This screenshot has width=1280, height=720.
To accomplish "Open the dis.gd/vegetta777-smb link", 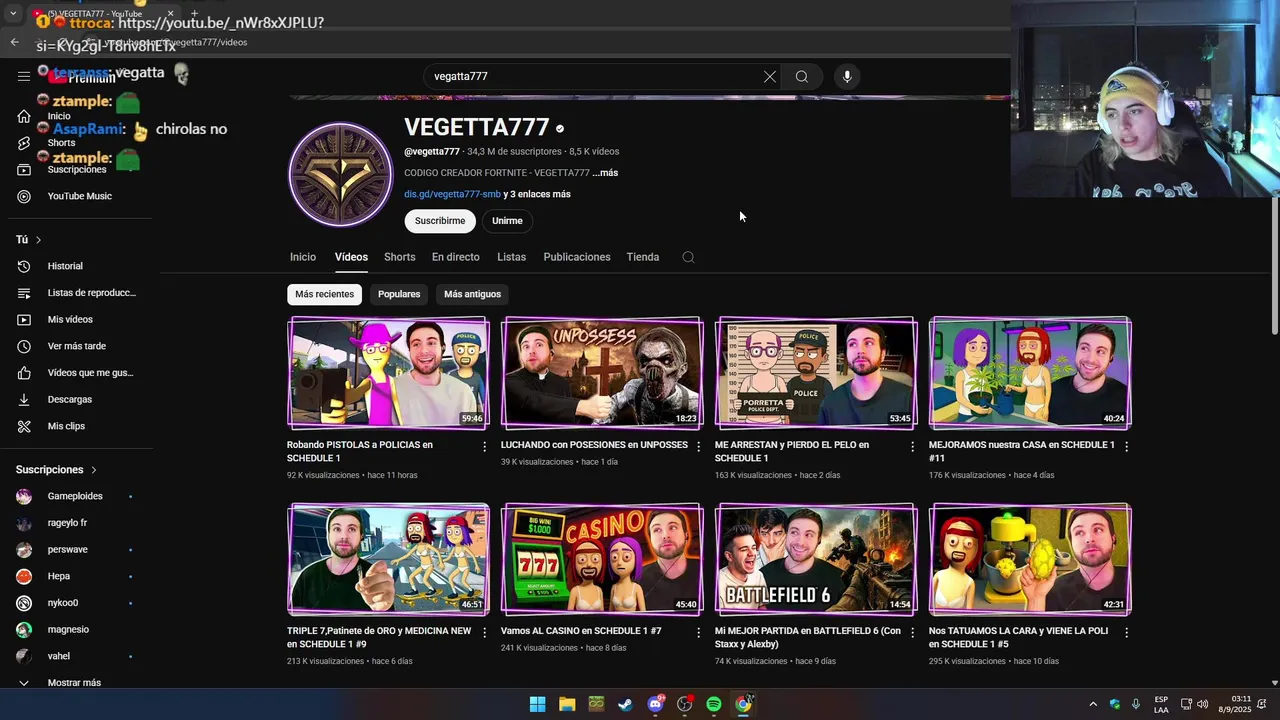I will [452, 194].
